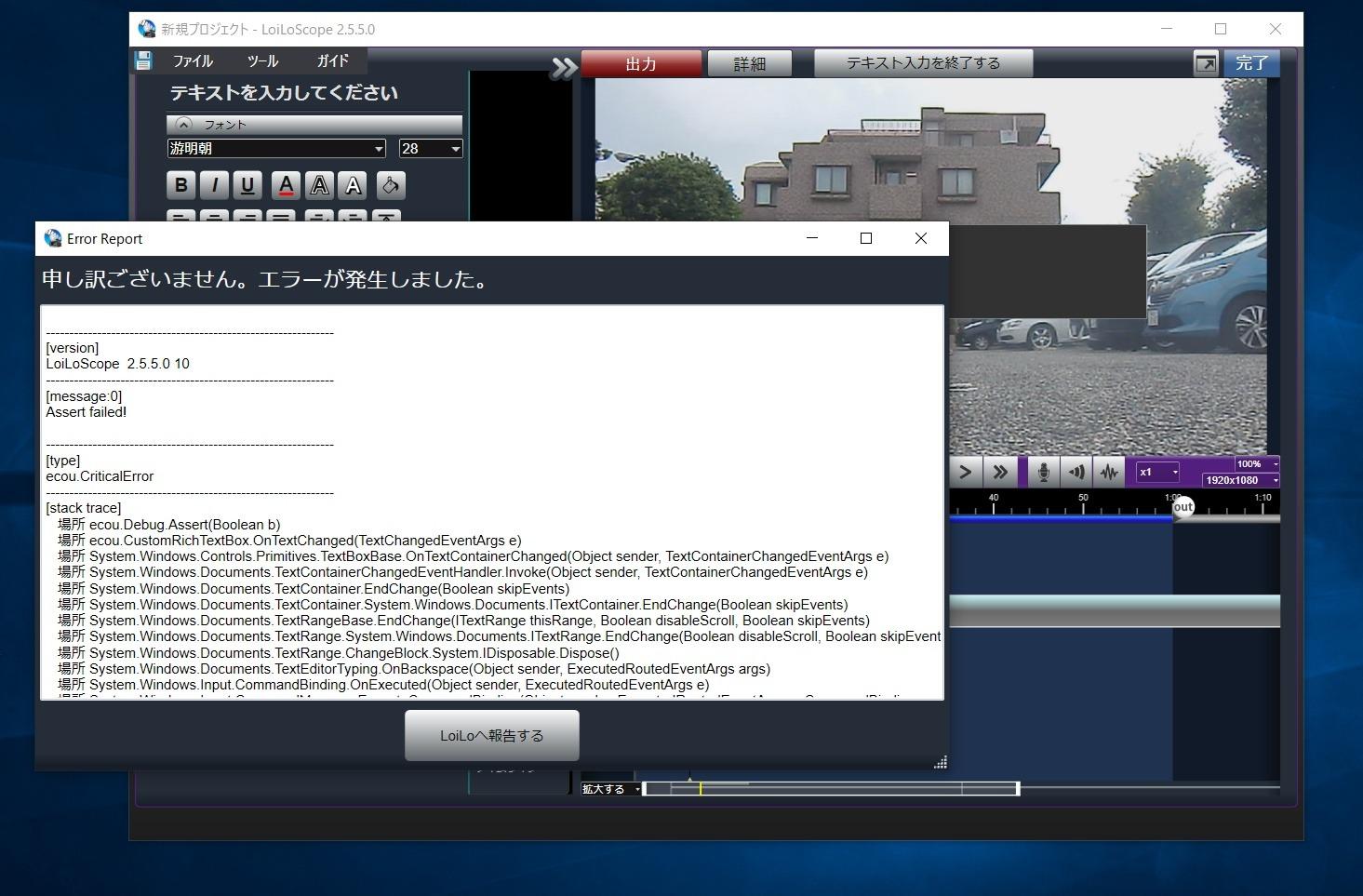Open the ツール menu
1363x896 pixels.
pyautogui.click(x=262, y=60)
